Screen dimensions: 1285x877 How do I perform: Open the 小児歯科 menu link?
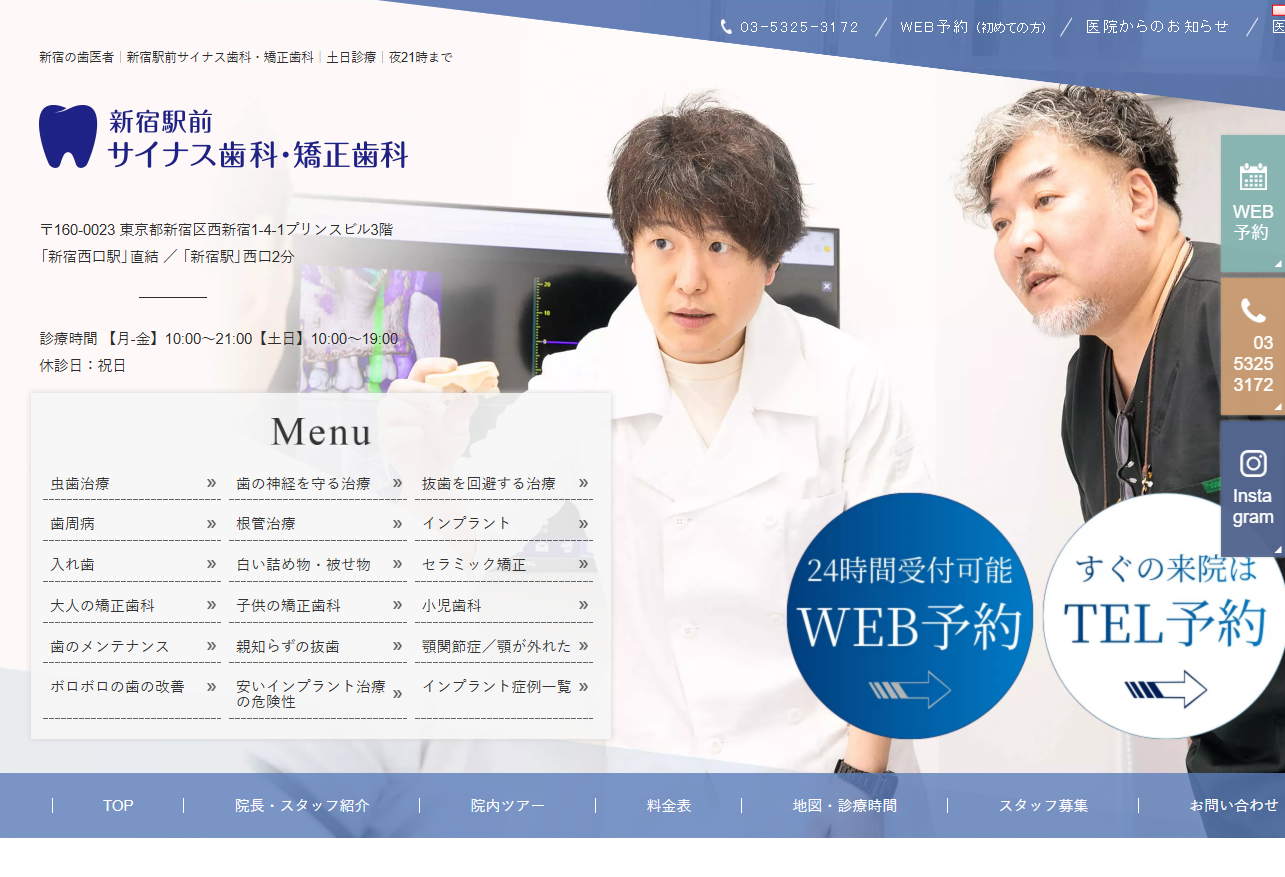click(452, 606)
